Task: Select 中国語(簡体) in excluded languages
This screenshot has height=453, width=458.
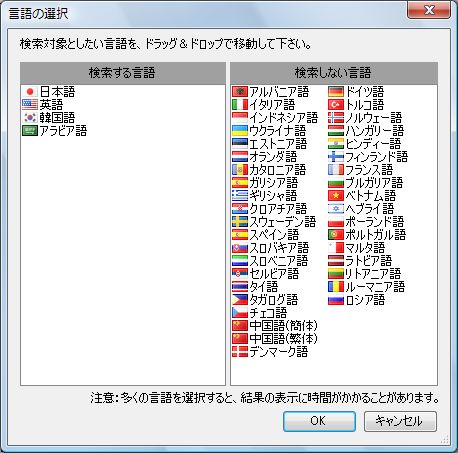Action: click(275, 326)
